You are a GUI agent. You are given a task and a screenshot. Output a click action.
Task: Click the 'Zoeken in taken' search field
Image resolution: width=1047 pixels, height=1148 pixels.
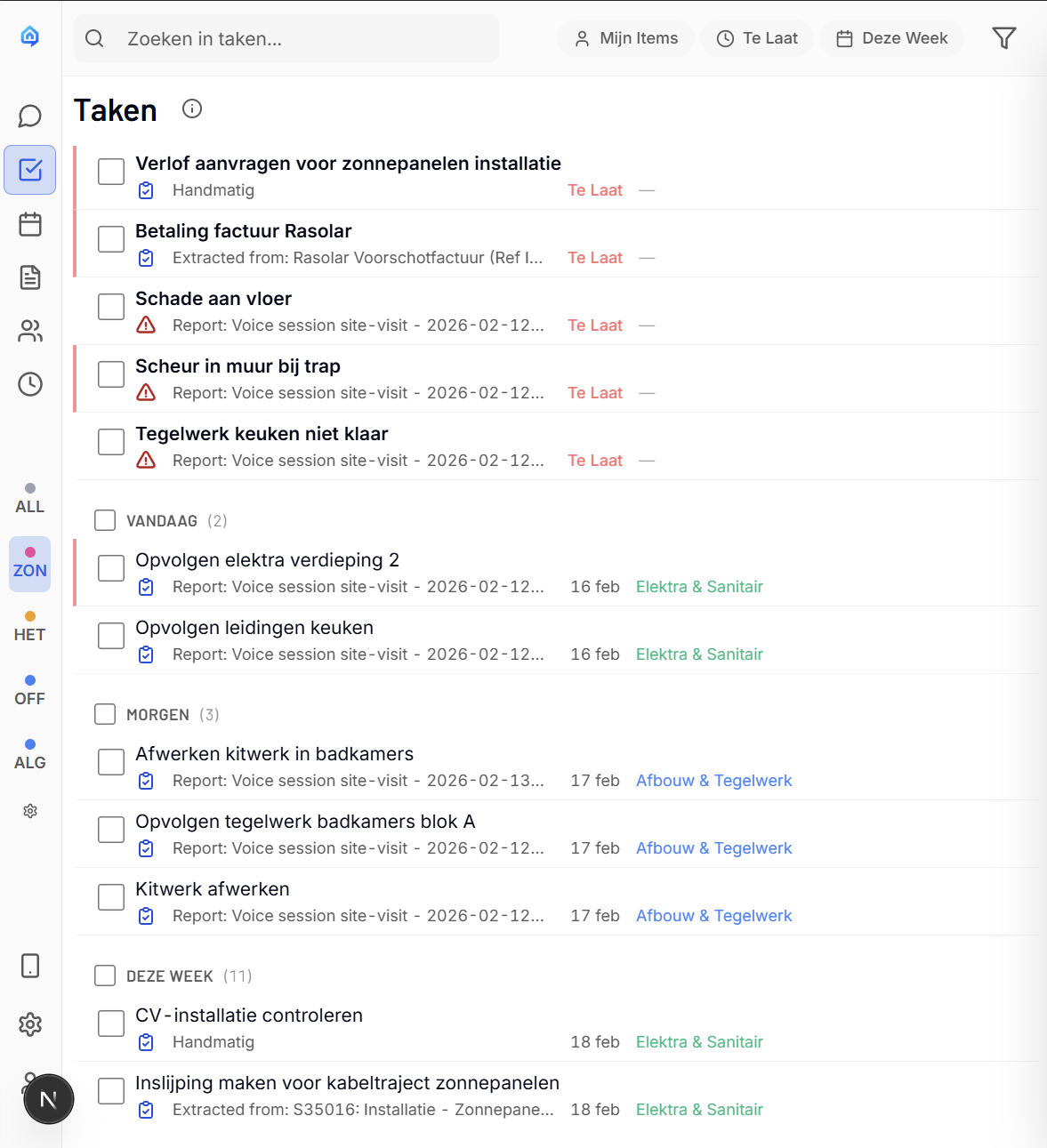click(286, 38)
